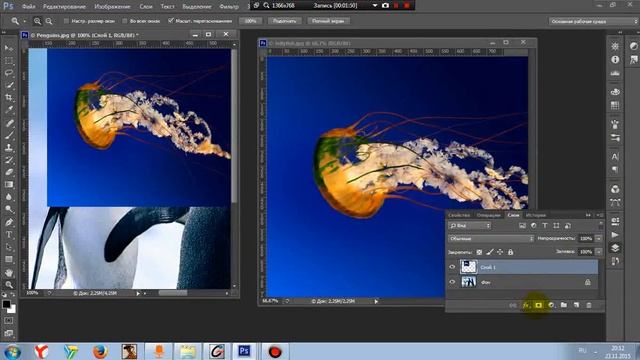Viewport: 640px width, 360px height.
Task: Click the 'Полный экран' button
Action: click(328, 21)
